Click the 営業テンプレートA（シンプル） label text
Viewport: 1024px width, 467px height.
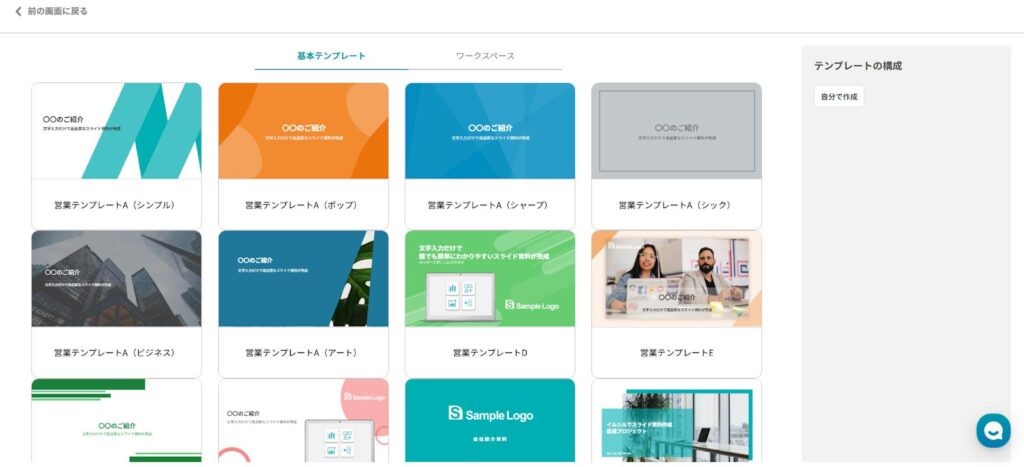pos(115,205)
